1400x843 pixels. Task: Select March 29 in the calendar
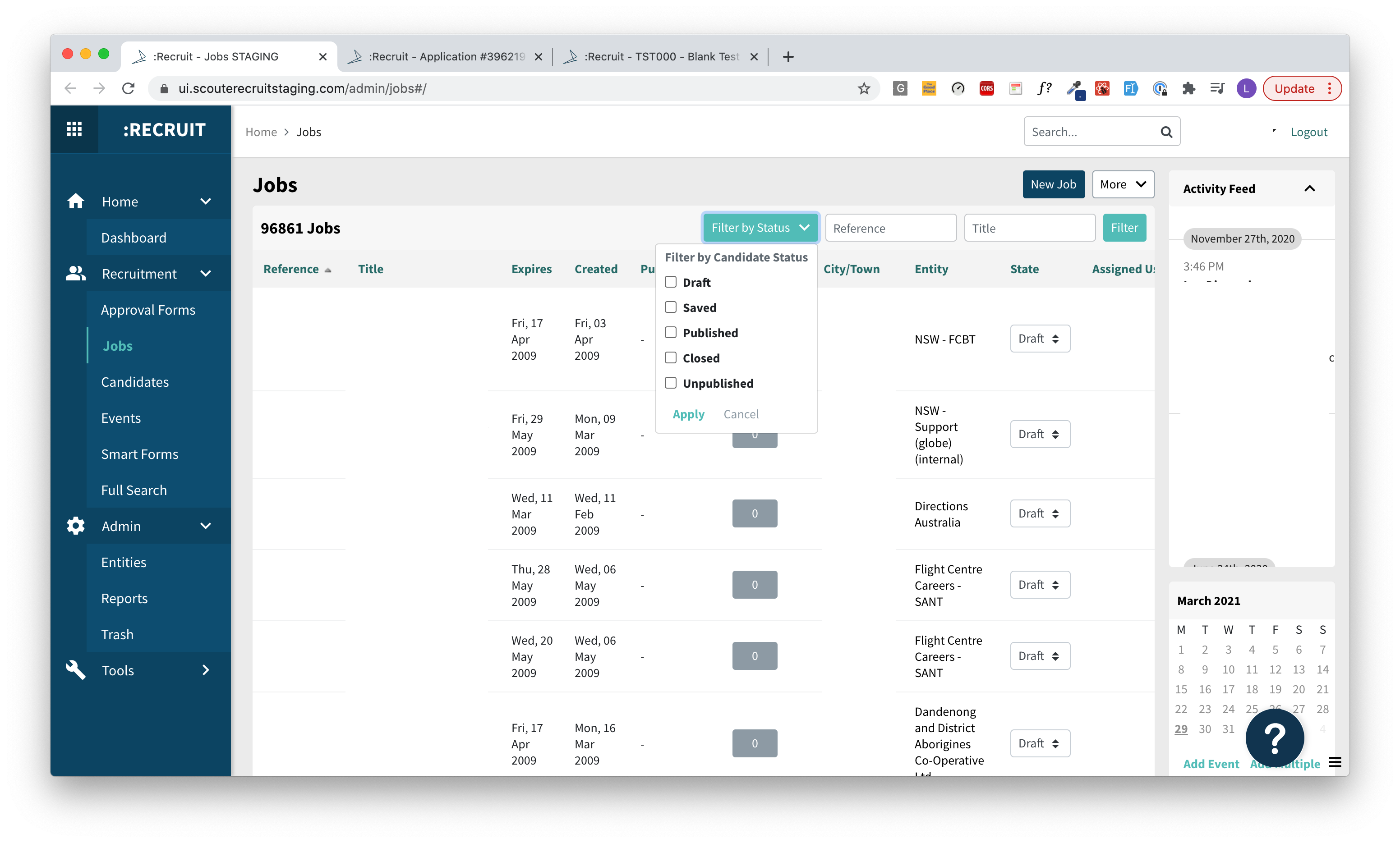pos(1181,729)
